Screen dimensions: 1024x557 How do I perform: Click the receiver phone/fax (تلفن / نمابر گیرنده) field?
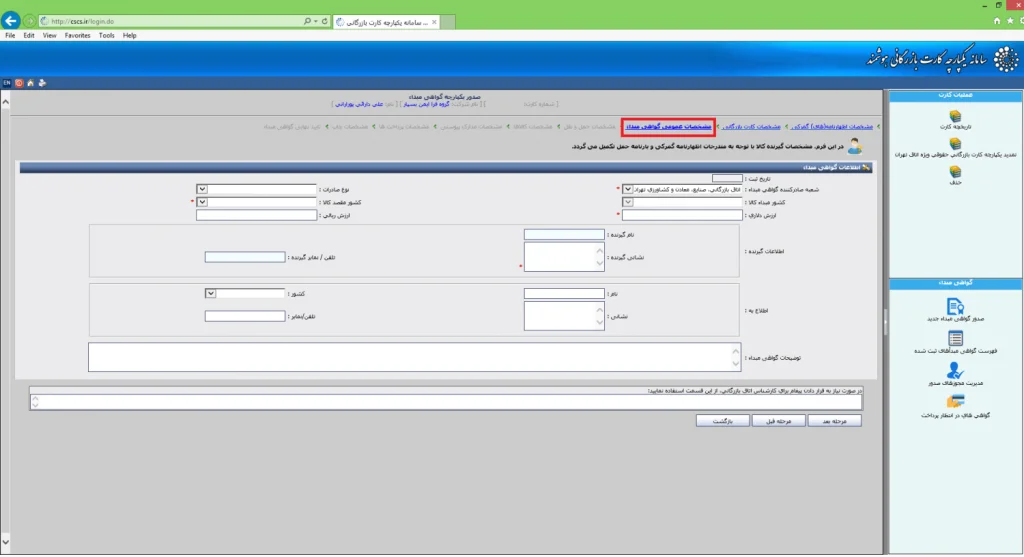click(x=245, y=257)
